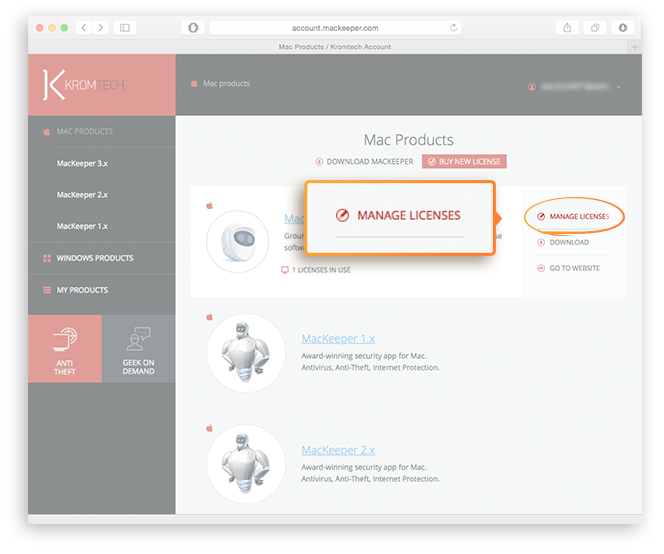Click the round robot head product thumbnail
The image size is (664, 554).
click(x=238, y=241)
